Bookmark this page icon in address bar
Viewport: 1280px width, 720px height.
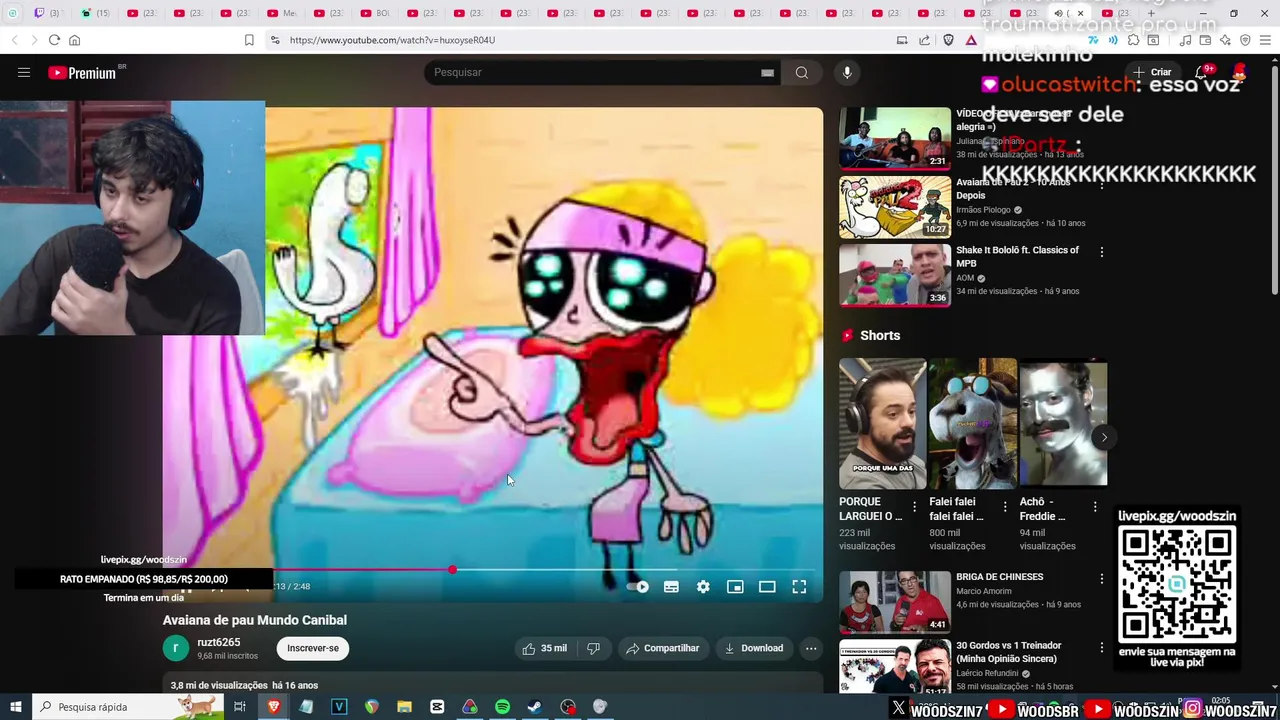coord(249,40)
